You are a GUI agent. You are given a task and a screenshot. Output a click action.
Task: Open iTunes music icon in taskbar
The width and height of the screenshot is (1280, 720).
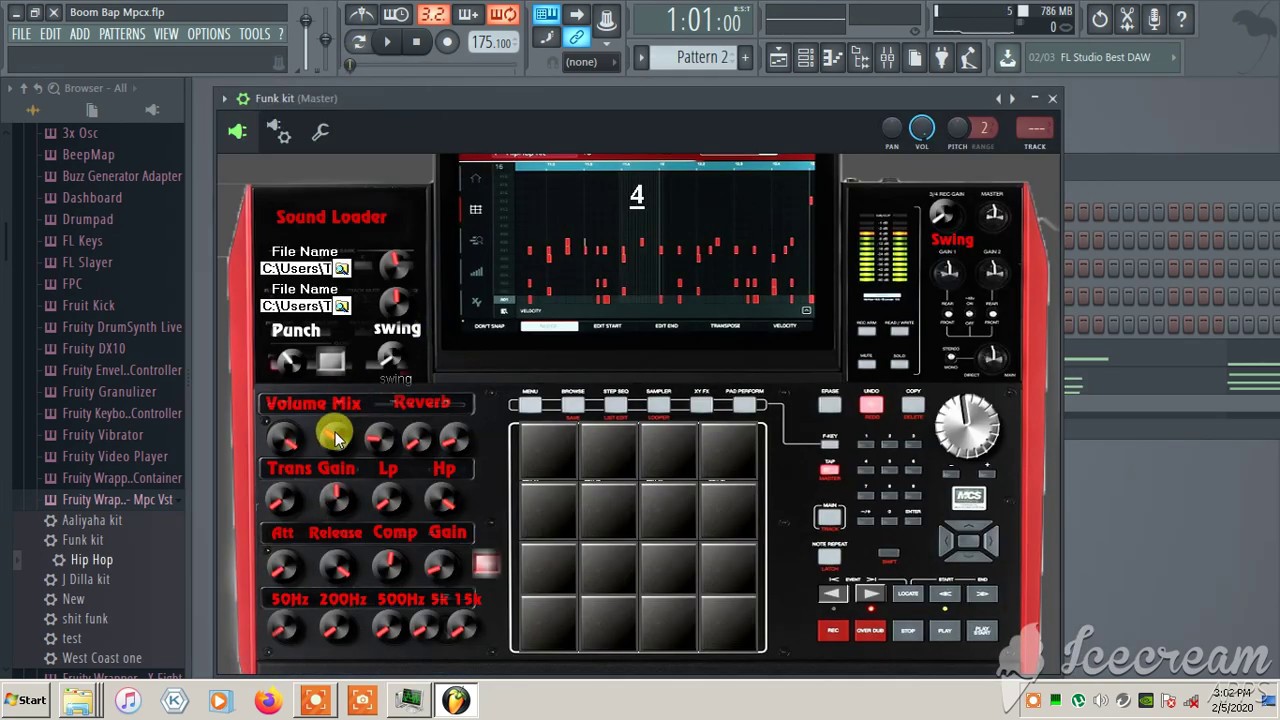click(x=127, y=700)
